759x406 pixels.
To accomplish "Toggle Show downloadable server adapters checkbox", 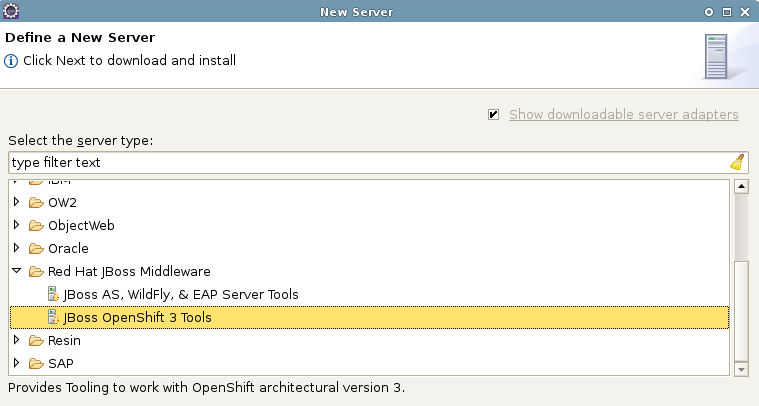I will tap(494, 115).
